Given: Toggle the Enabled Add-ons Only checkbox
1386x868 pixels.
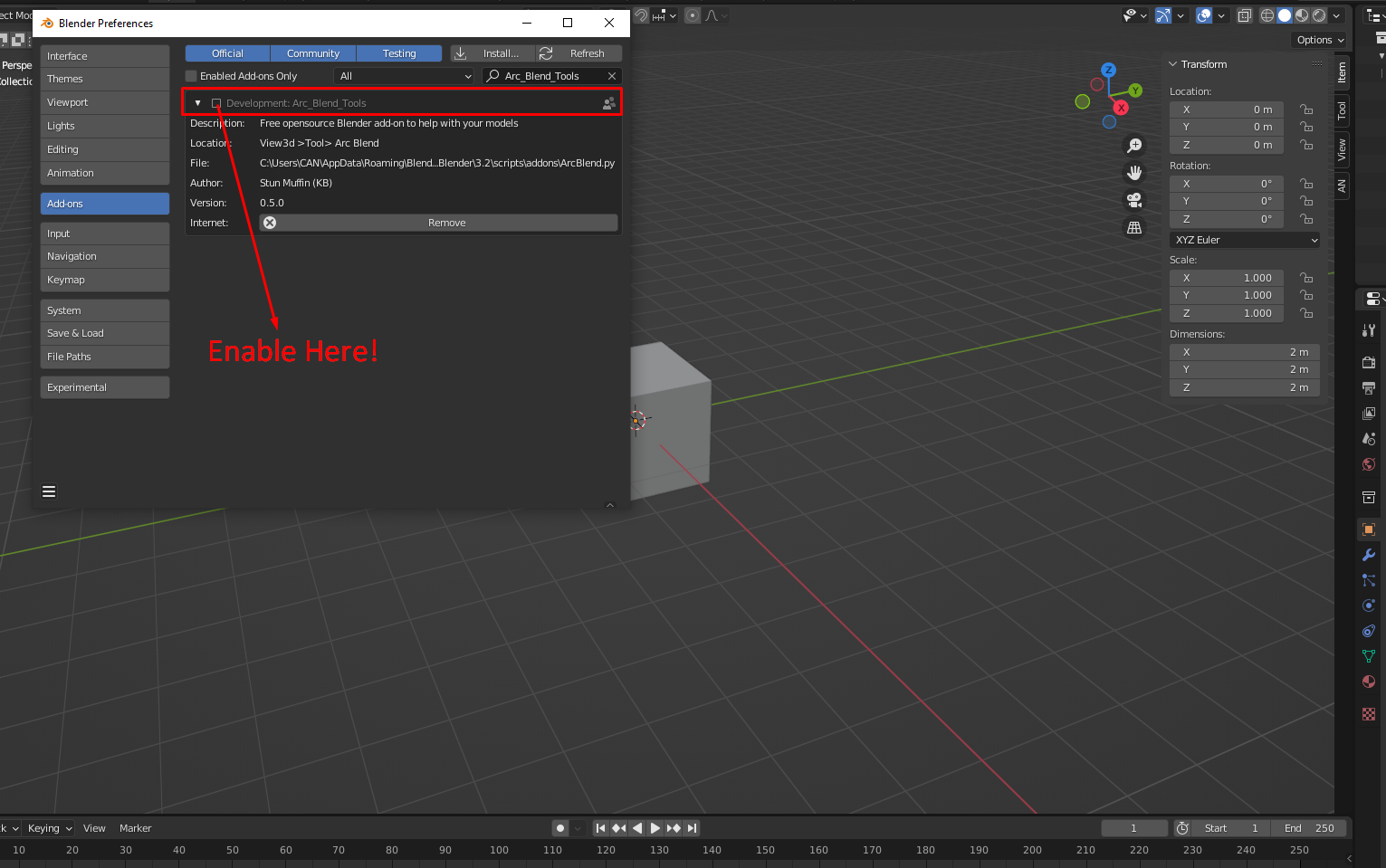Looking at the screenshot, I should pos(191,76).
